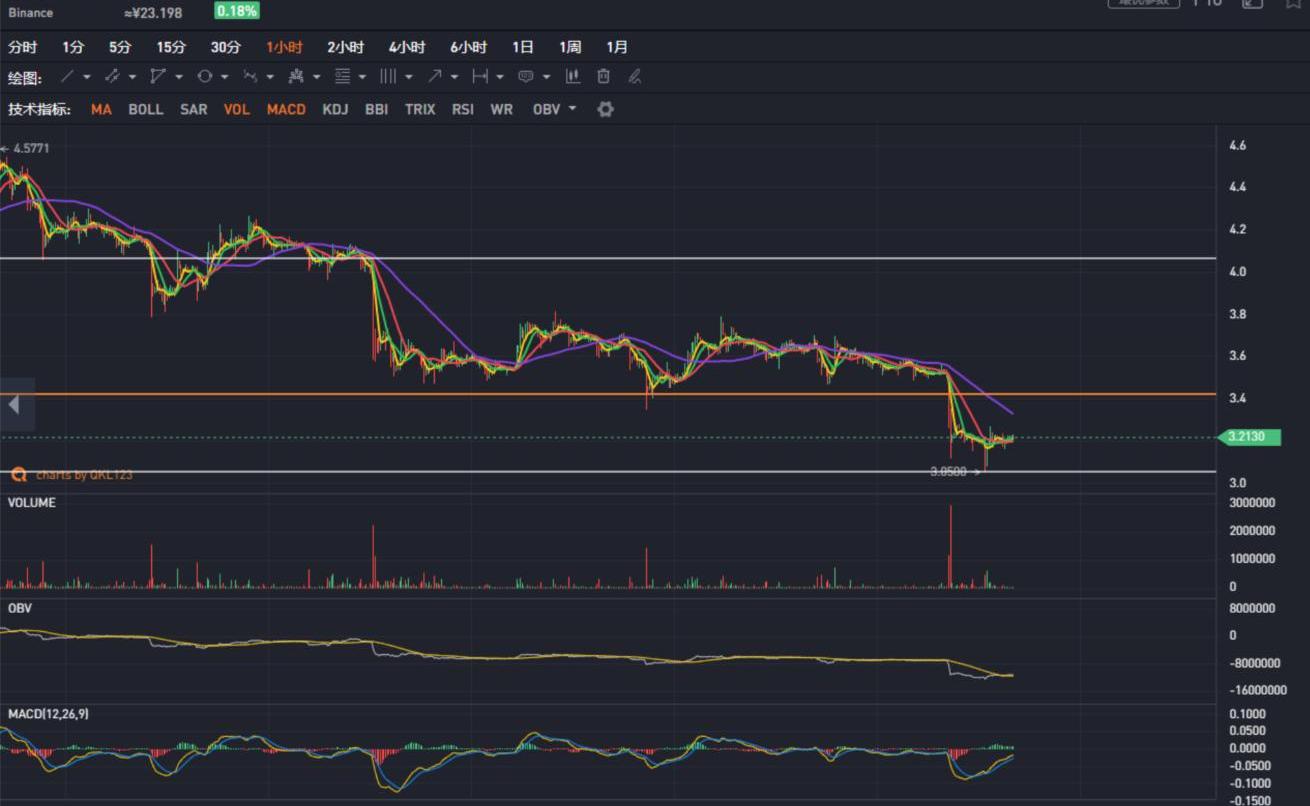
Task: Choose the arrow drawing tool
Action: click(x=434, y=77)
